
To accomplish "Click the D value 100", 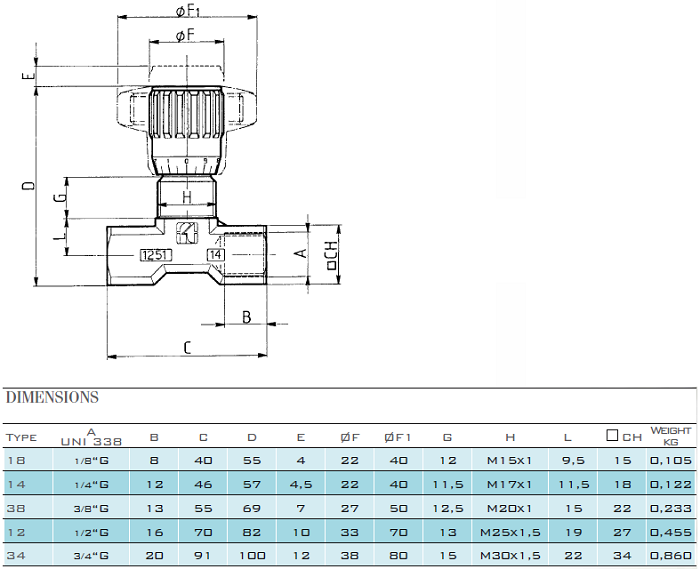I will pyautogui.click(x=252, y=556).
